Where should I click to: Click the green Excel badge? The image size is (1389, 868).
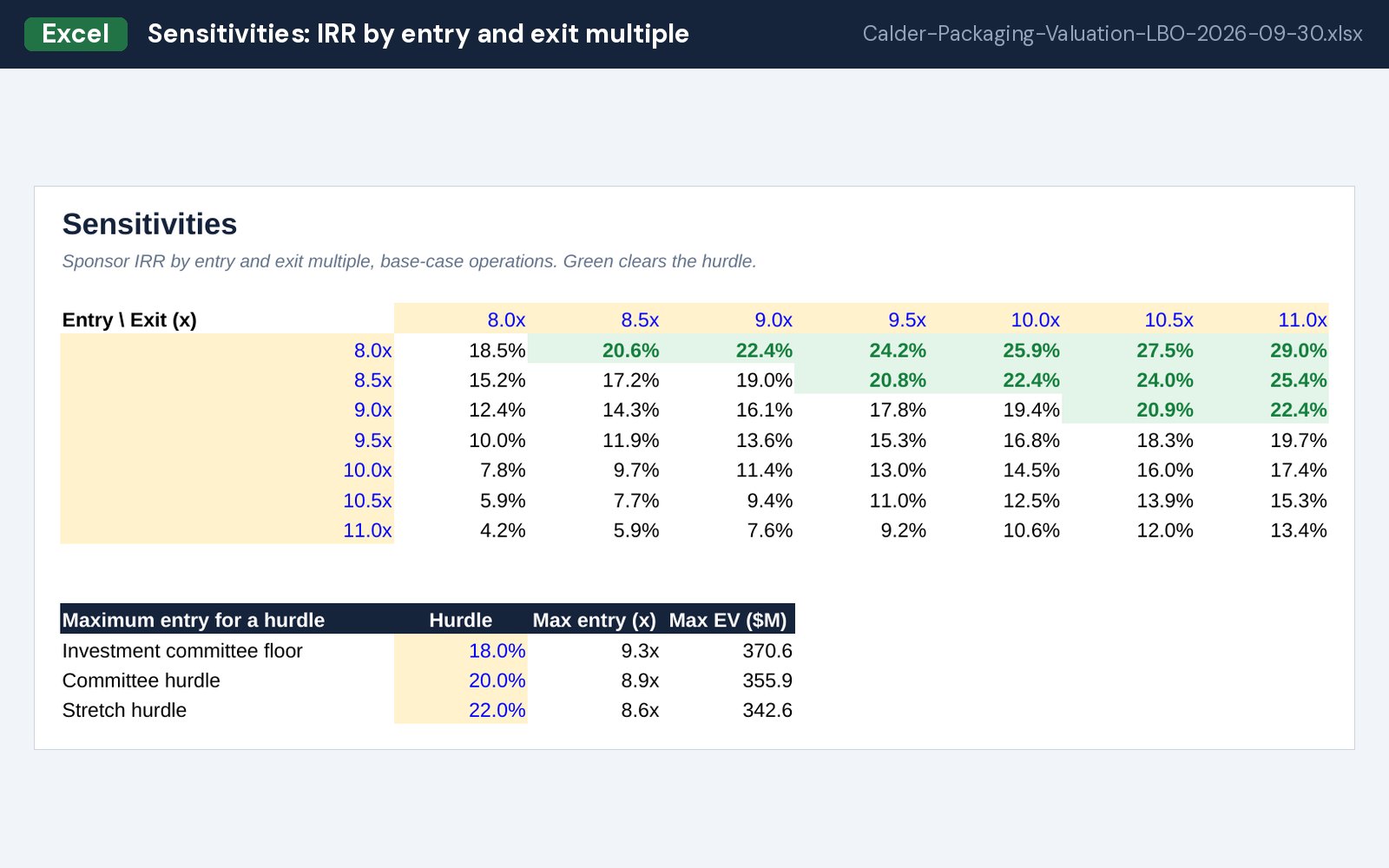pyautogui.click(x=76, y=34)
